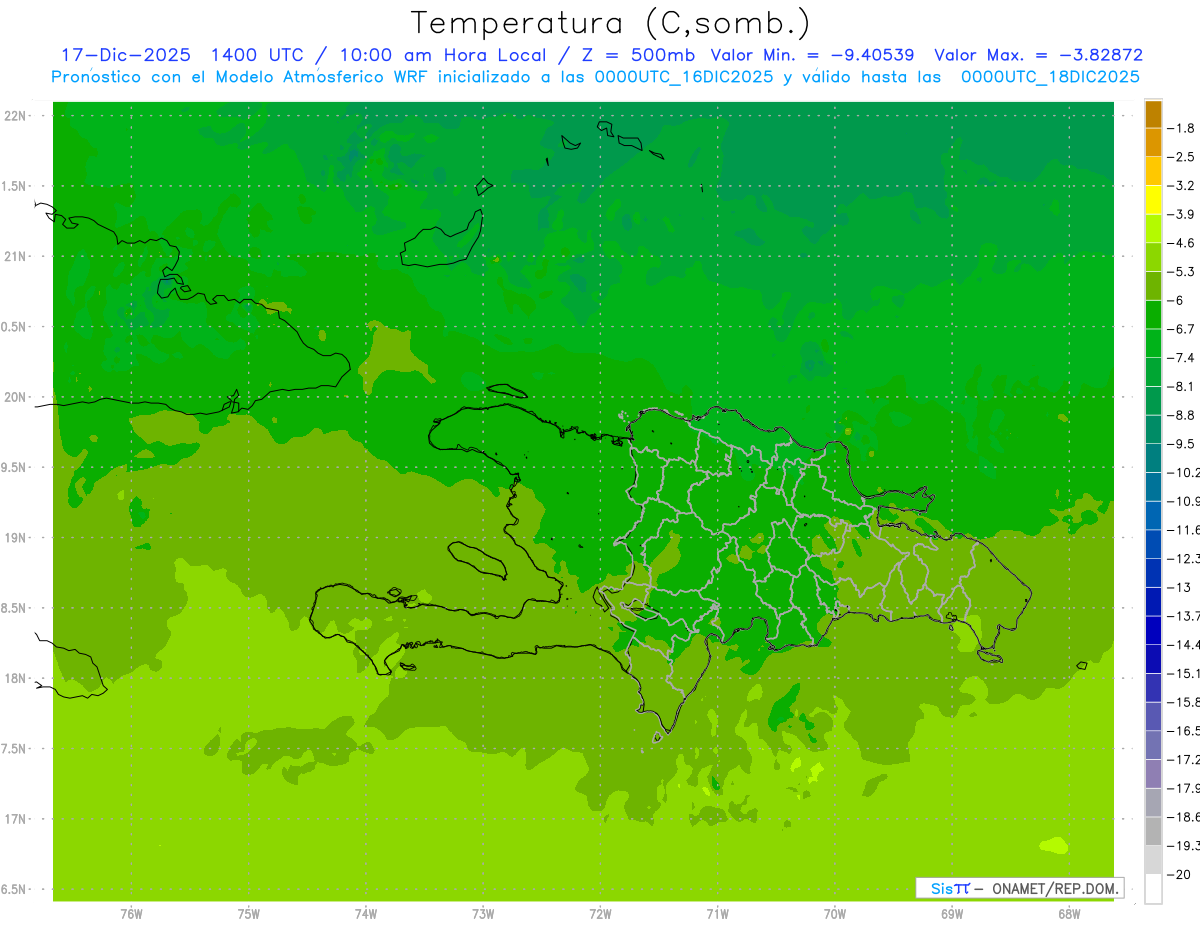Click the 70W longitude label
This screenshot has height=927, width=1200.
(835, 914)
